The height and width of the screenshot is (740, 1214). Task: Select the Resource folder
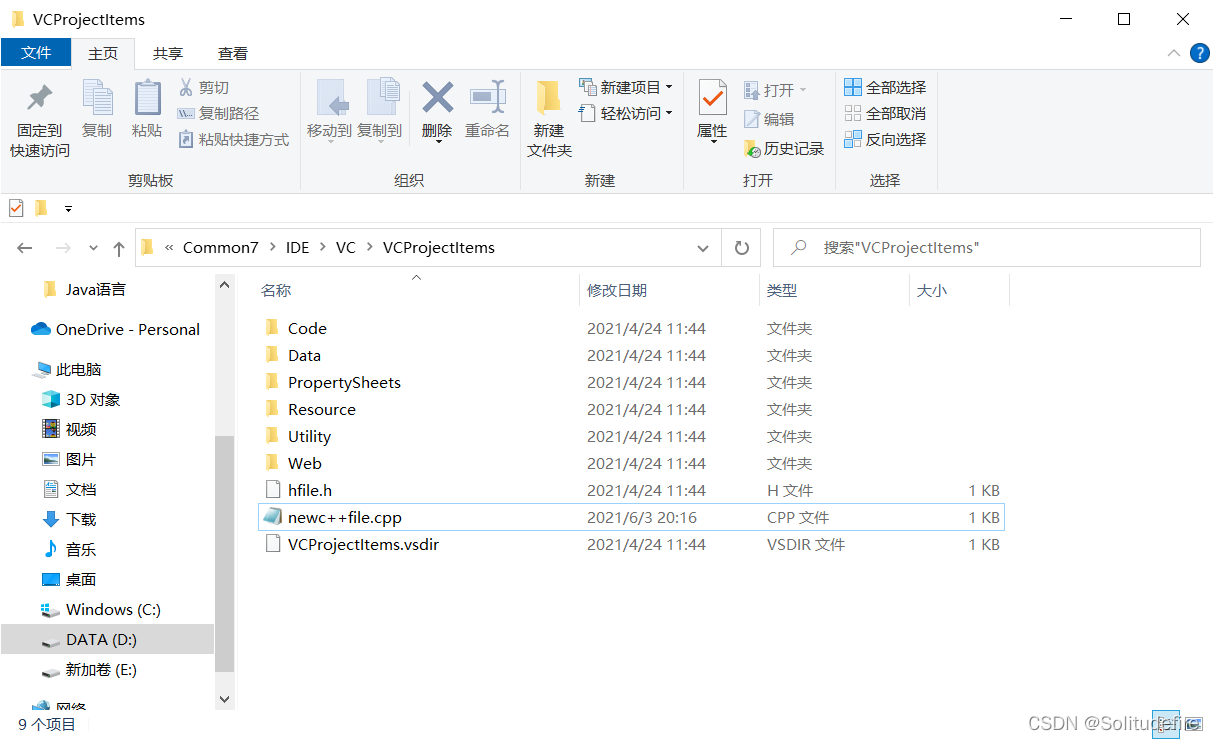(x=630, y=409)
